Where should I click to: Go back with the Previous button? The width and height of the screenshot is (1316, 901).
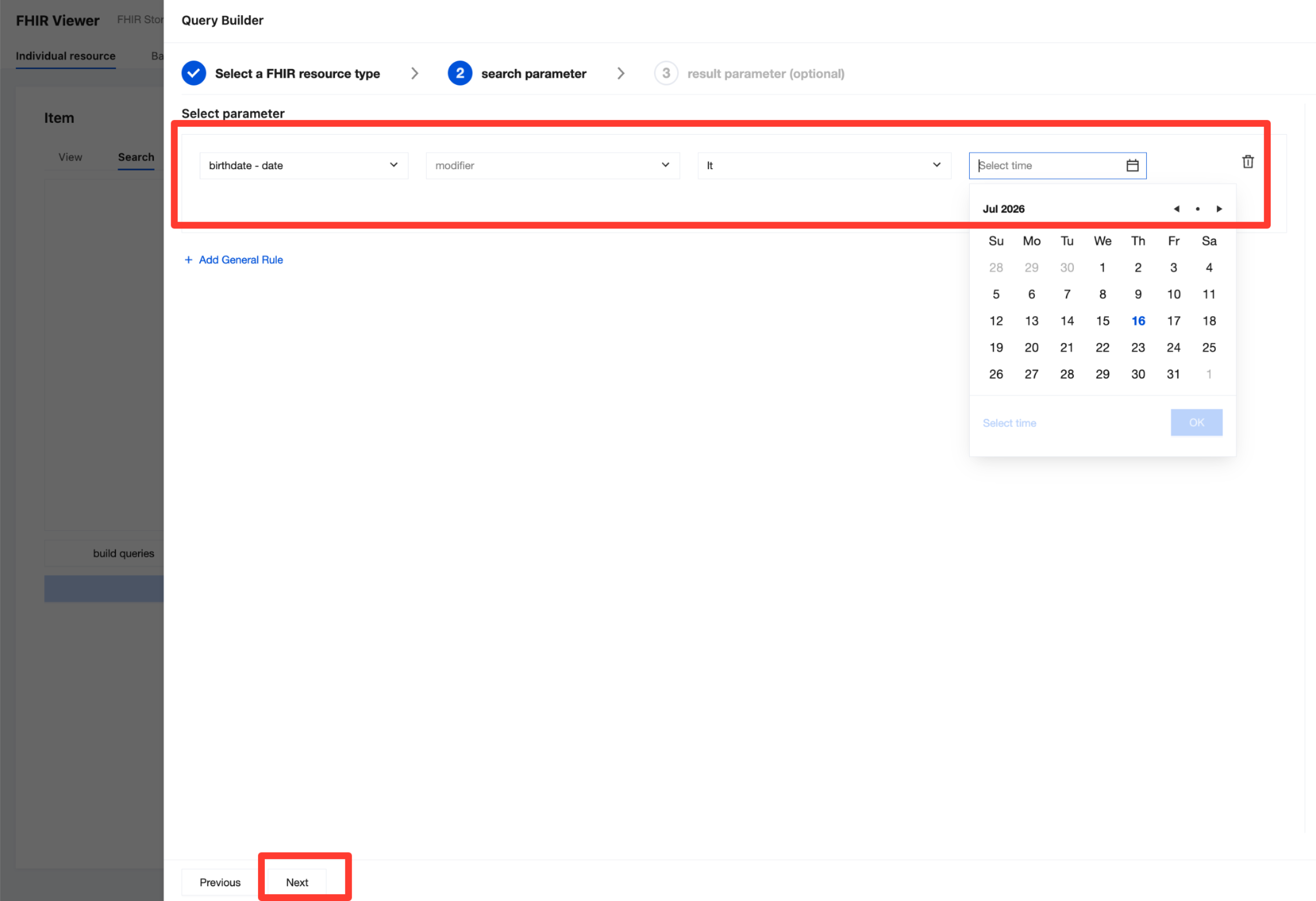tap(219, 882)
